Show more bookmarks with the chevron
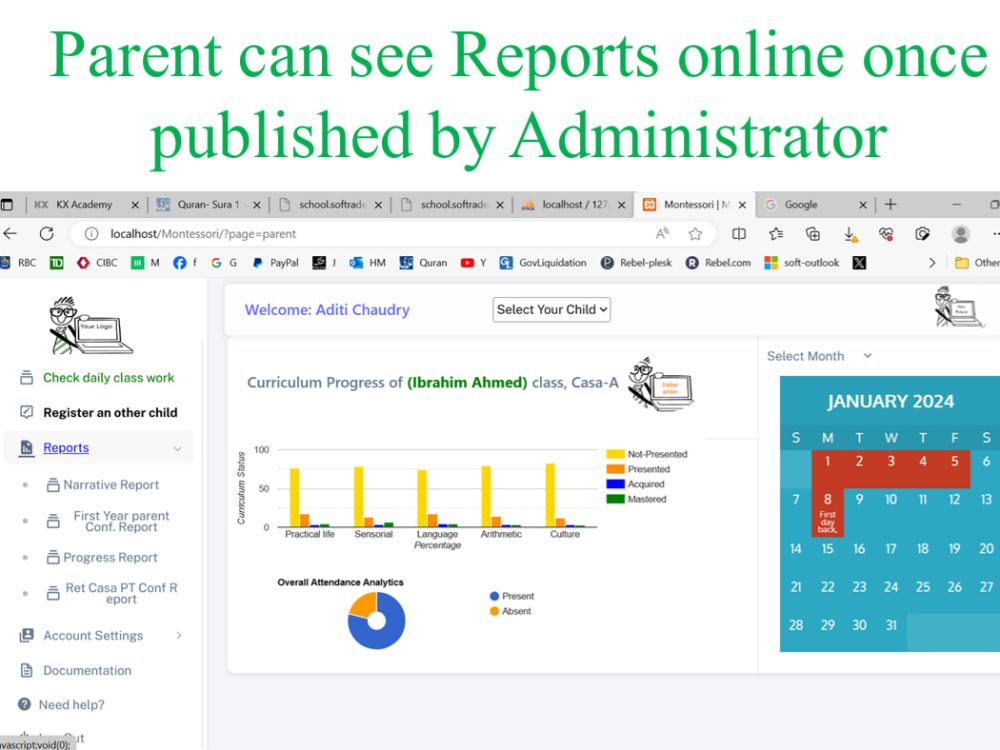The height and width of the screenshot is (750, 1000). (x=932, y=263)
